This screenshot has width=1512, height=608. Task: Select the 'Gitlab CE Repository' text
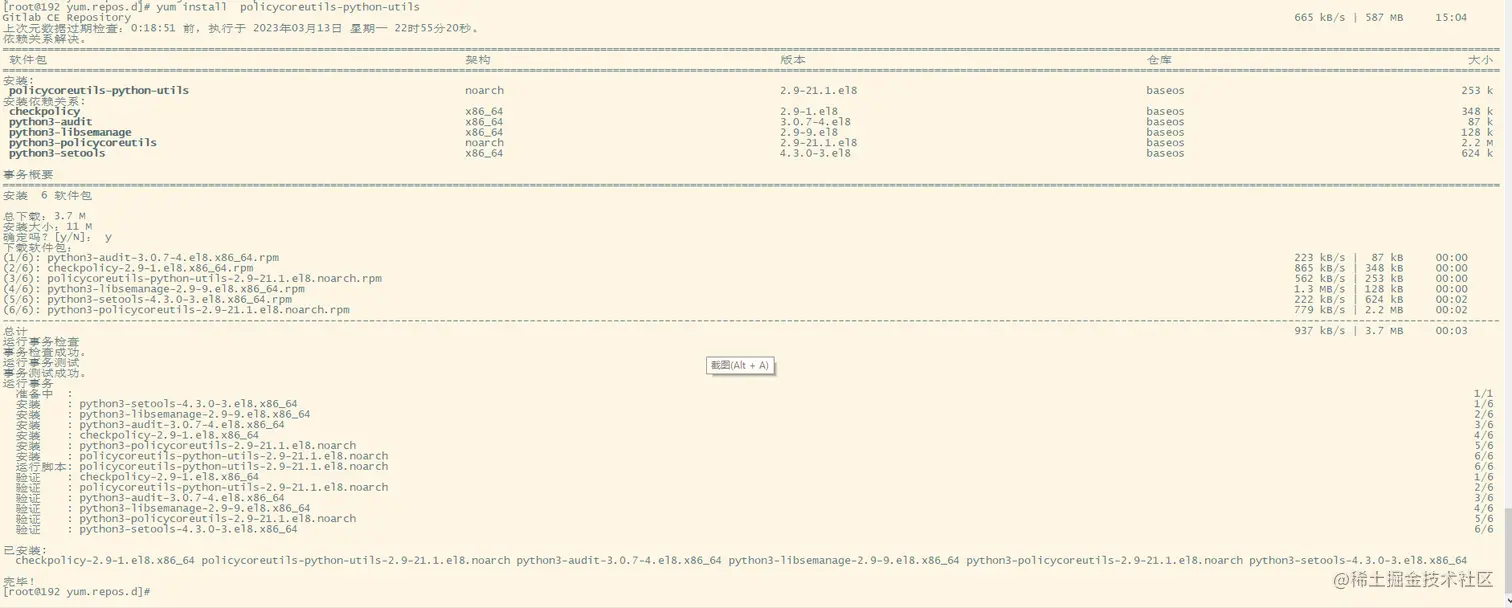point(67,17)
